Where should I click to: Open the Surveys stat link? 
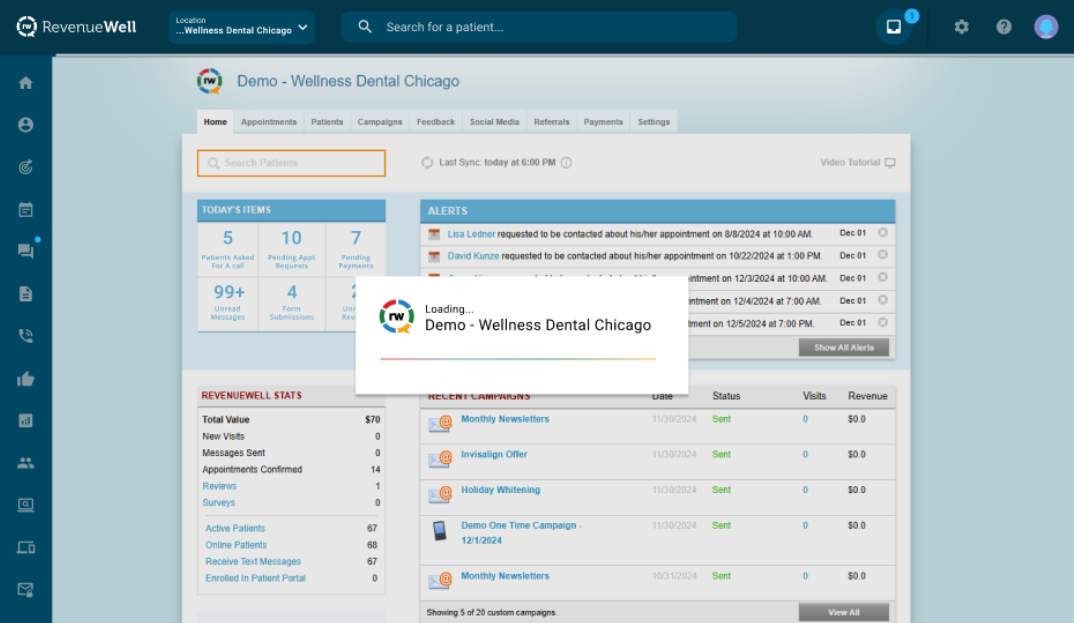(x=218, y=503)
